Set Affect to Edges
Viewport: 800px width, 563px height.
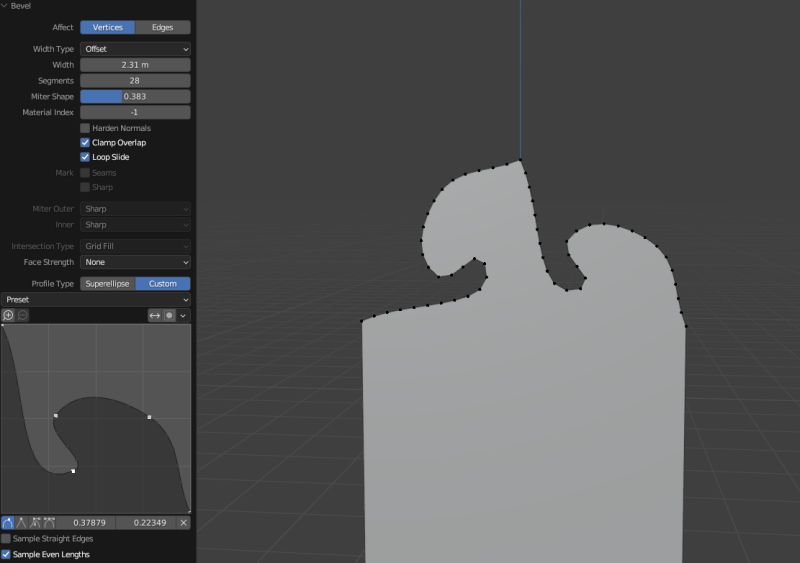pyautogui.click(x=163, y=28)
